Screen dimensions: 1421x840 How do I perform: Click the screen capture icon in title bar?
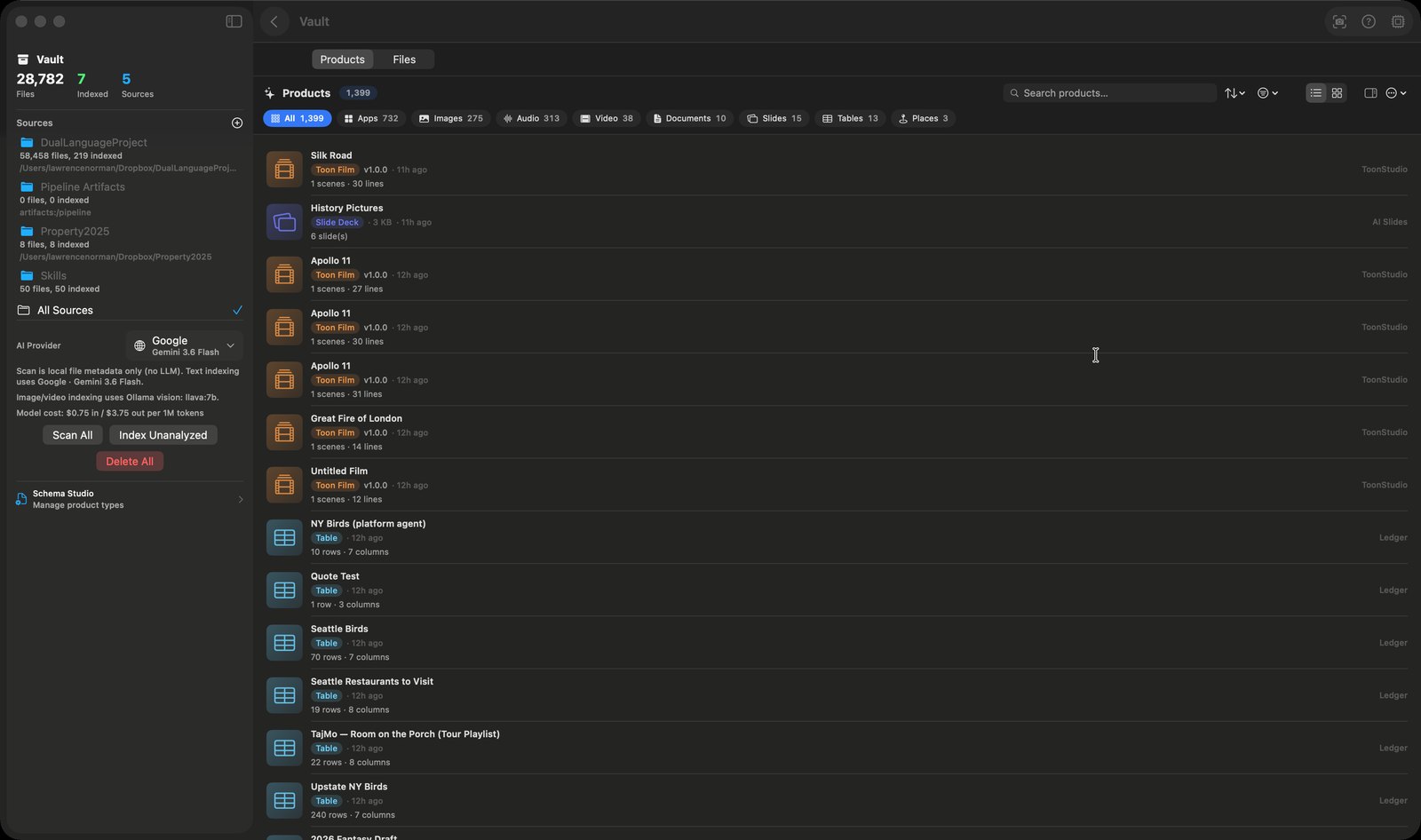(x=1339, y=21)
